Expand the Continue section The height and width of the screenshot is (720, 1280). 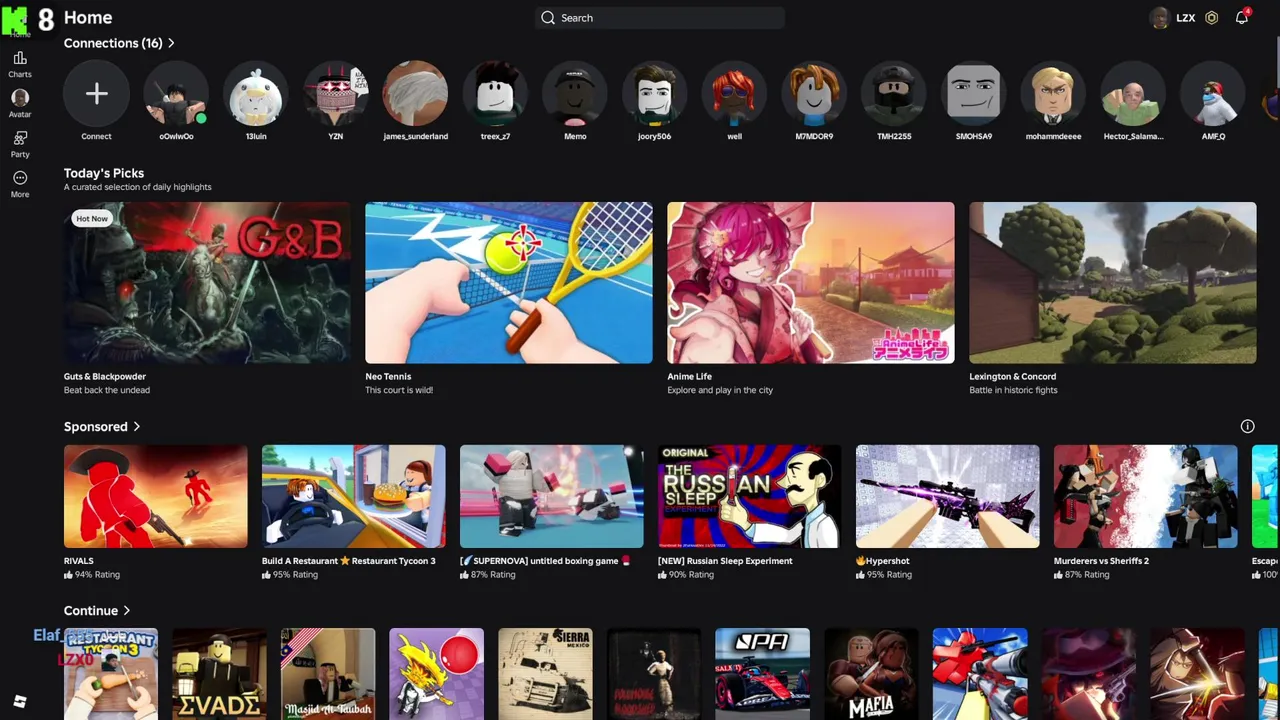(x=97, y=611)
